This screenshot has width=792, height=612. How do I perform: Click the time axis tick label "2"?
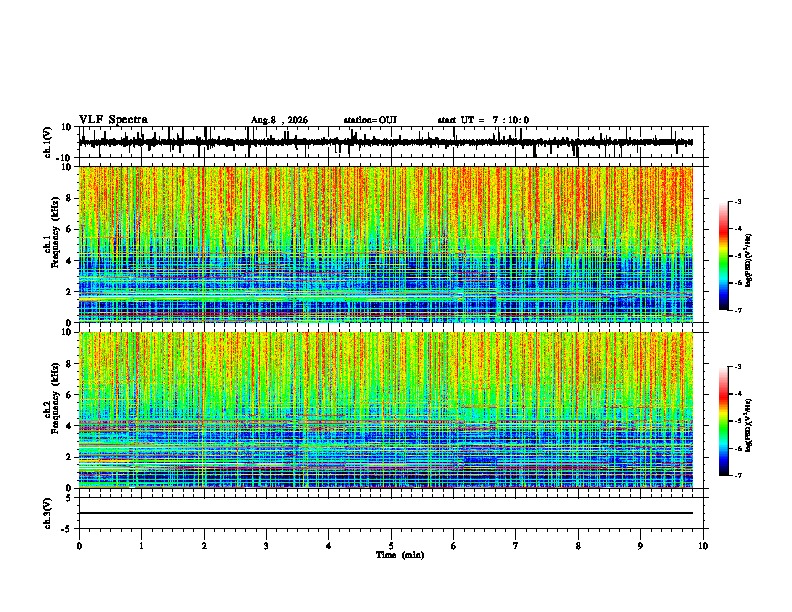point(204,546)
